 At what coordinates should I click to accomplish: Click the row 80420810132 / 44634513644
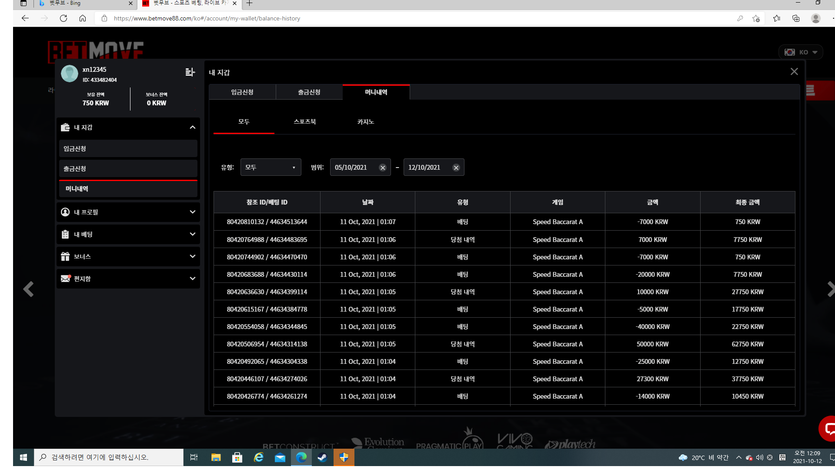(x=504, y=222)
